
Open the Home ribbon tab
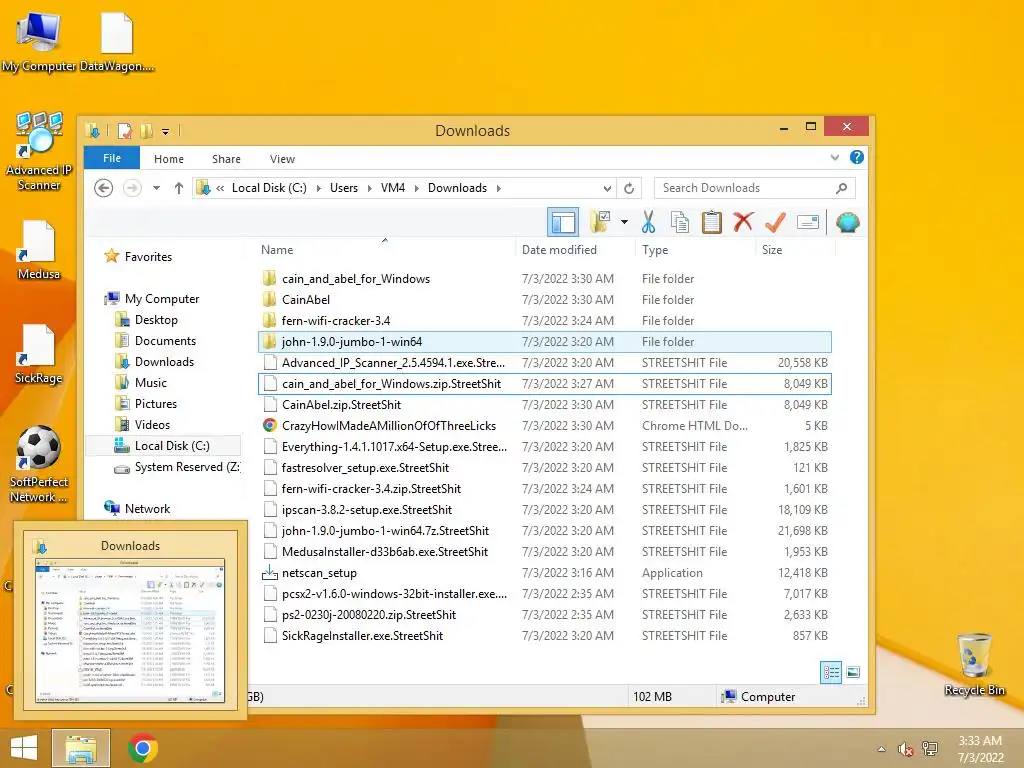coord(168,159)
